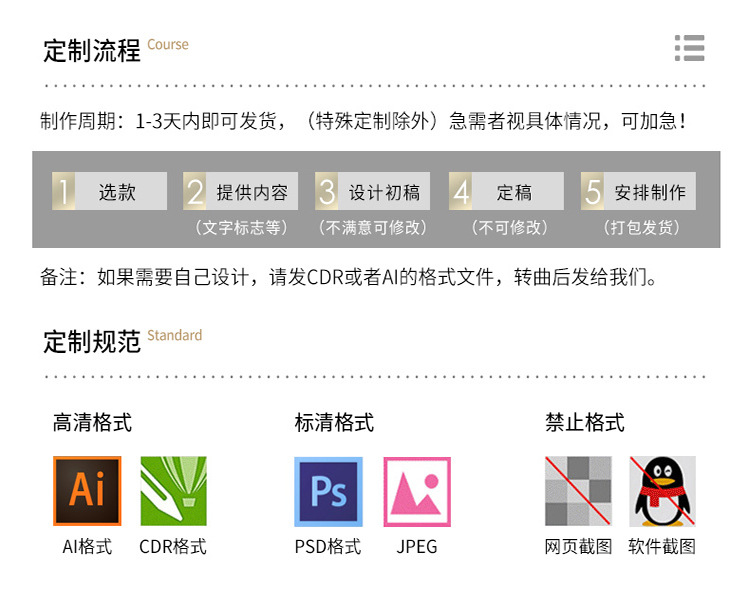Click the 软件截图 caption text
Screen dimensions: 750x600
pyautogui.click(x=662, y=546)
